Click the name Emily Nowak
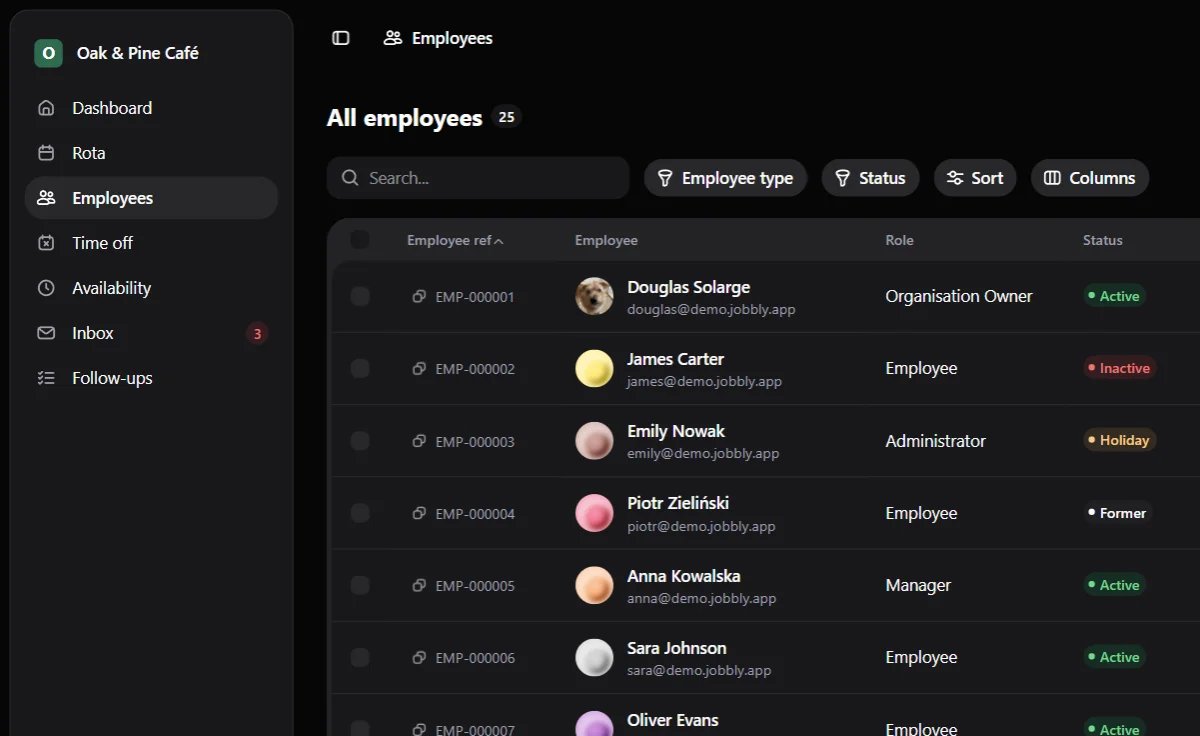Image resolution: width=1200 pixels, height=736 pixels. (x=676, y=431)
